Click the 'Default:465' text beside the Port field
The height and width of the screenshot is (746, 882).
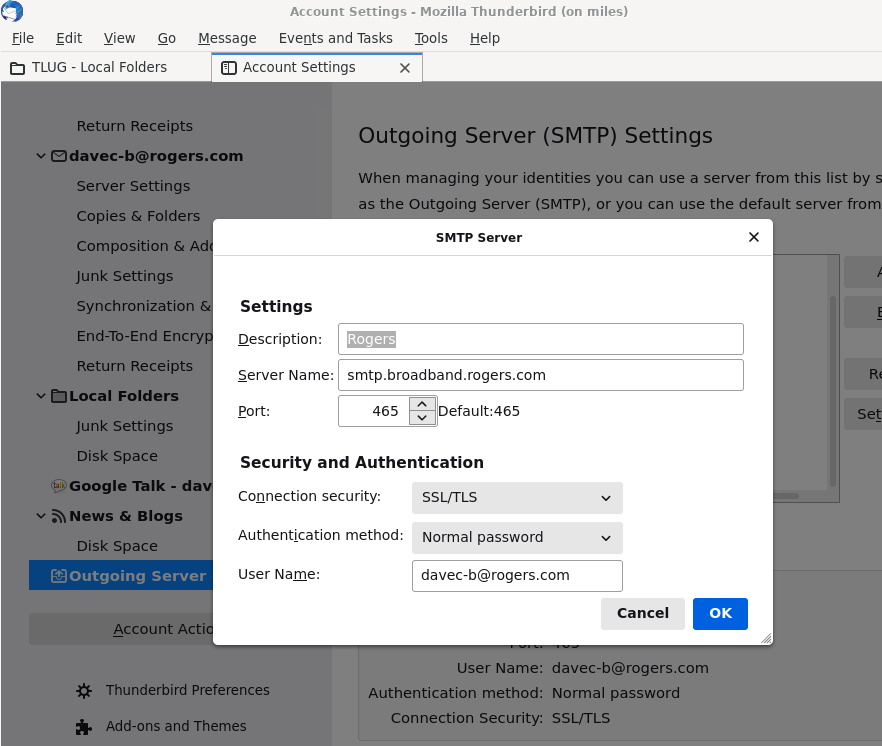[x=479, y=411]
